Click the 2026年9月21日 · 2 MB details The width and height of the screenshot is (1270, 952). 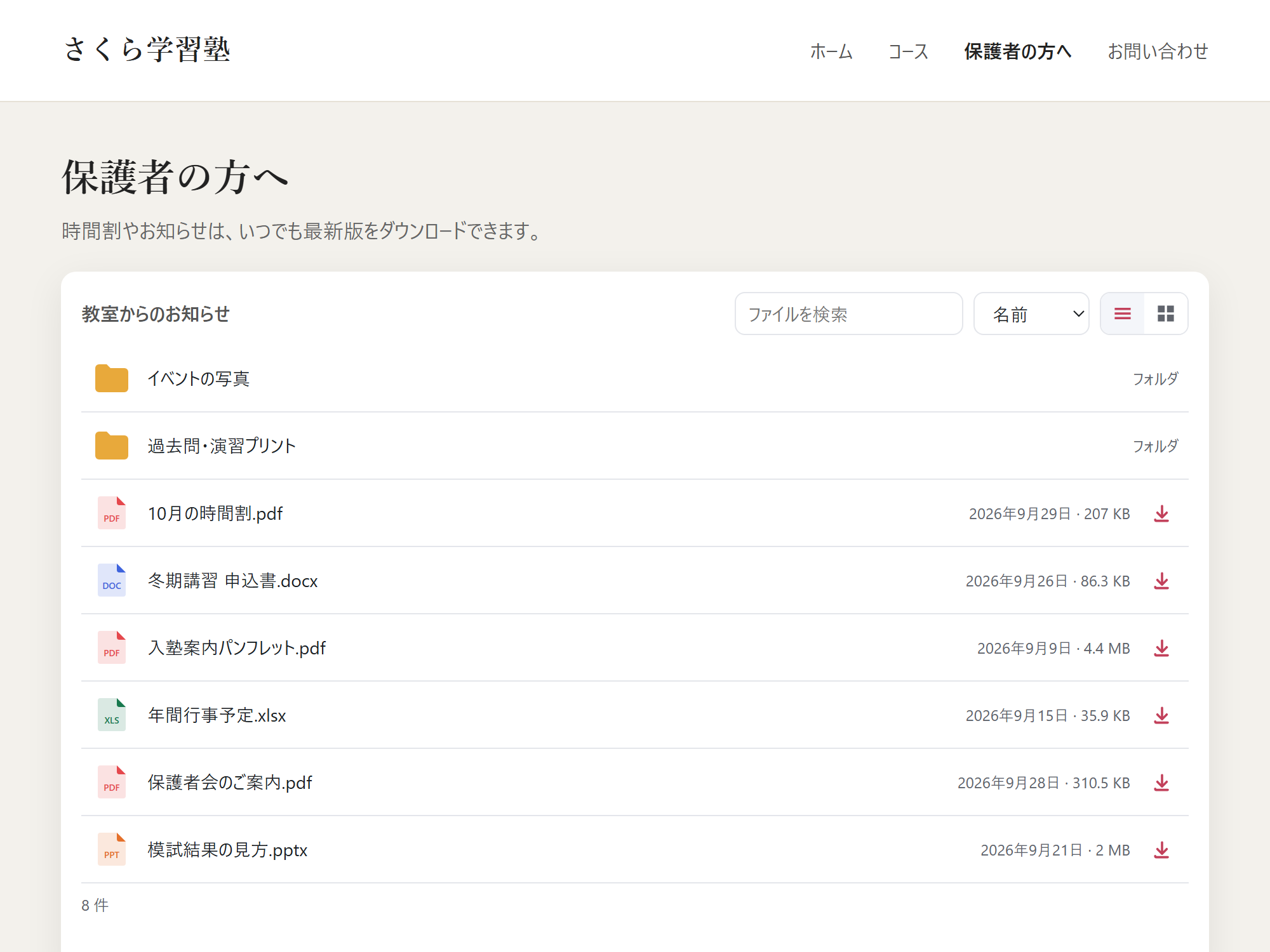[1055, 850]
